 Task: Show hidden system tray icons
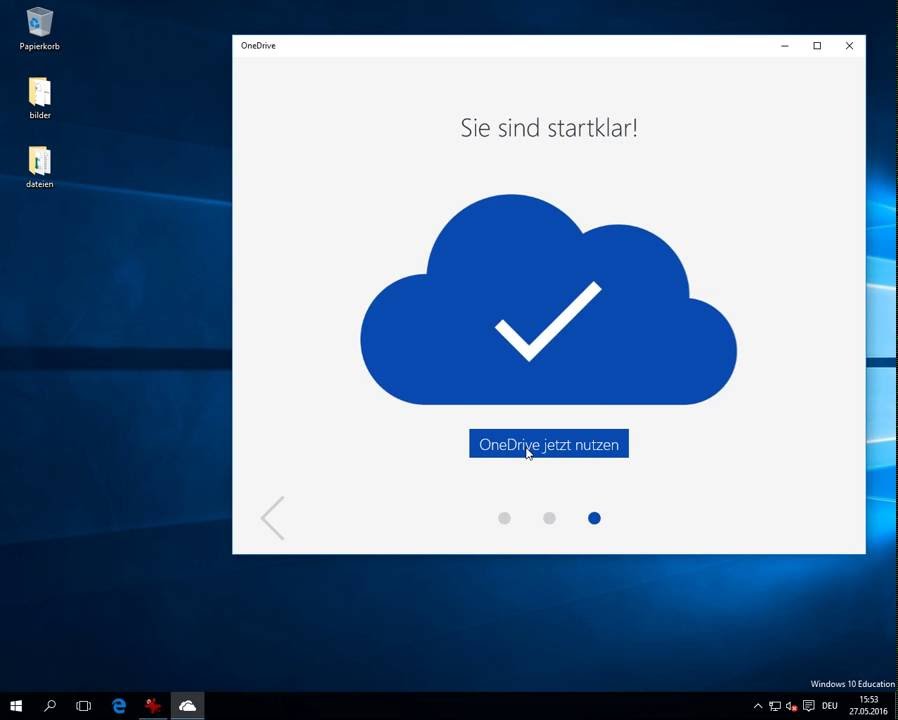tap(758, 706)
